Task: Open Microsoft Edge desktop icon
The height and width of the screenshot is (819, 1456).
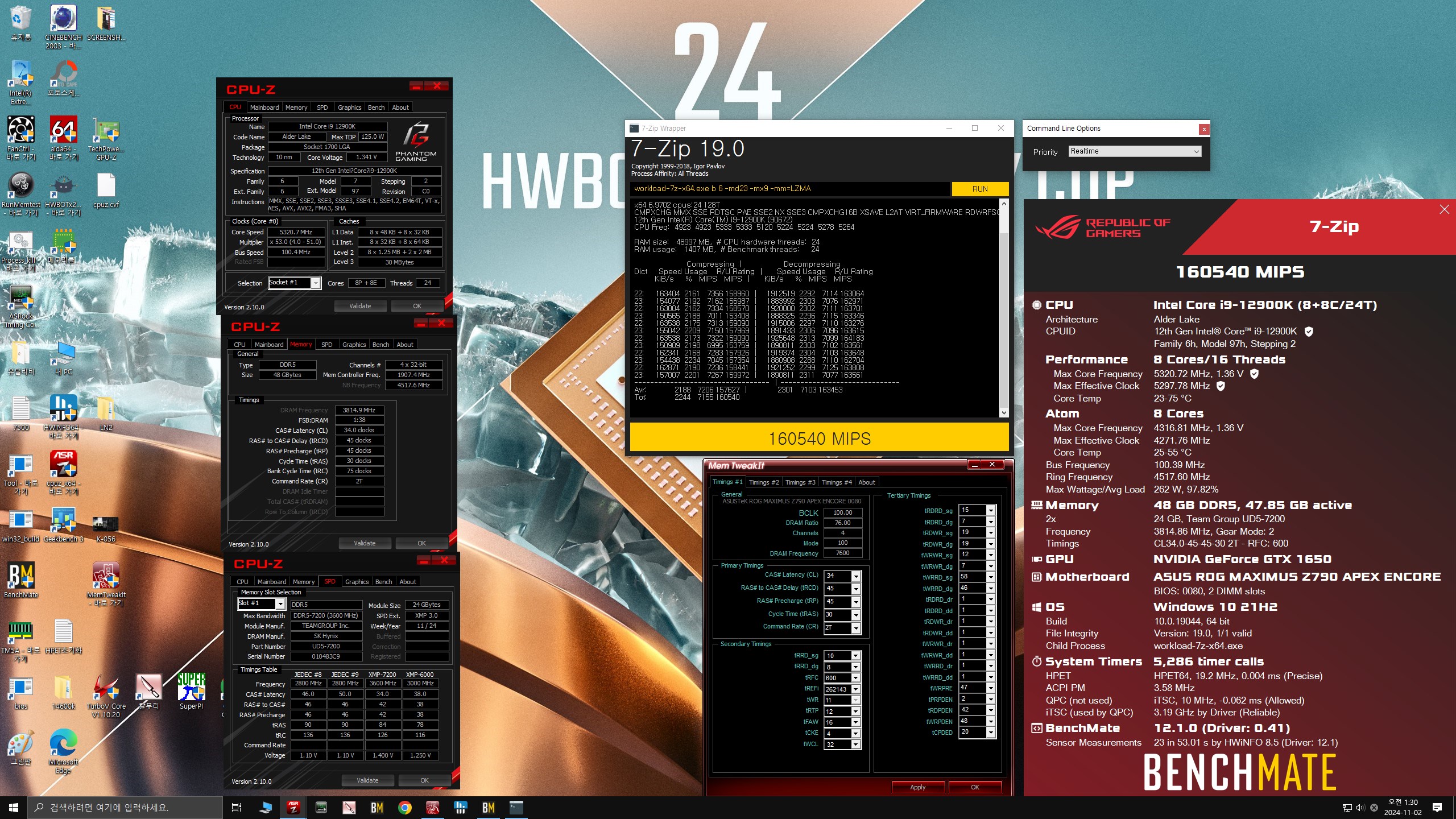Action: [x=63, y=751]
